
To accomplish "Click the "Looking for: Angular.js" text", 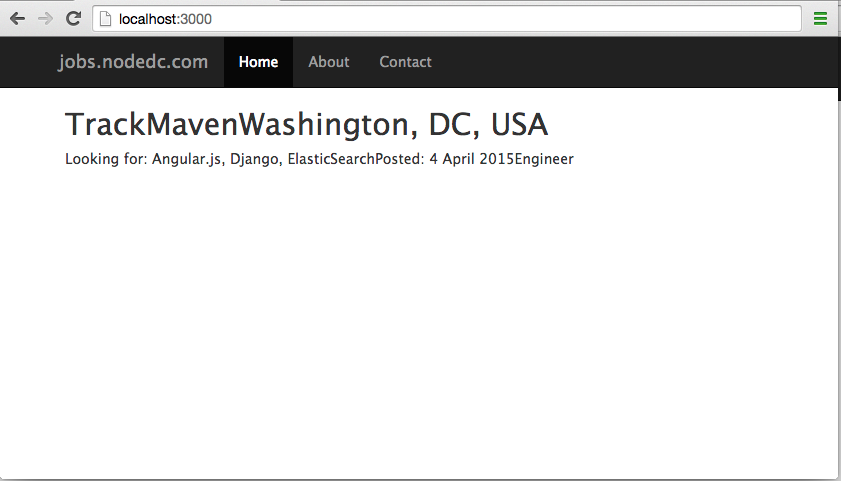I will (143, 159).
